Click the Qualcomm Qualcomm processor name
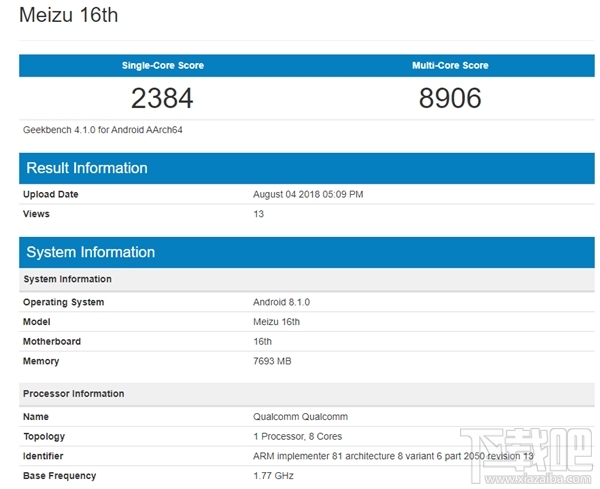600x489 pixels. tap(300, 417)
